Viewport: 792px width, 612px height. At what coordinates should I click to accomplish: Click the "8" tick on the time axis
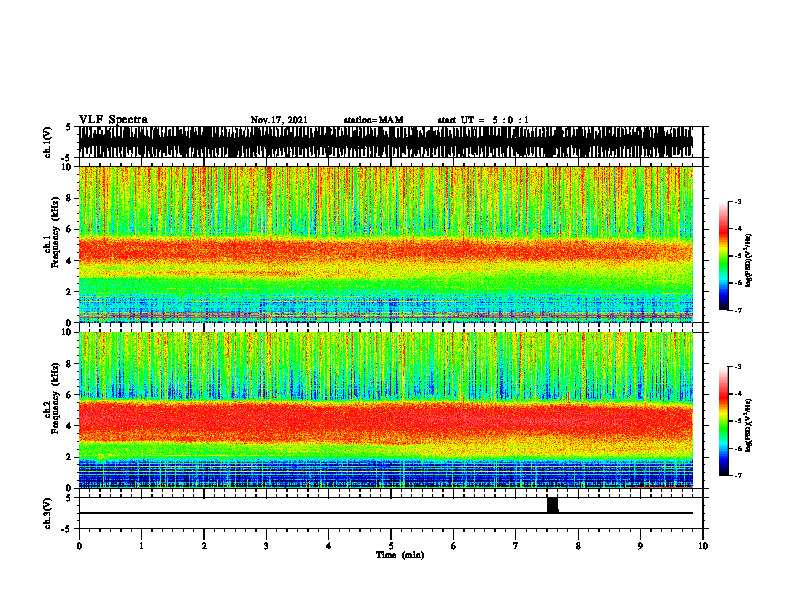(x=578, y=546)
